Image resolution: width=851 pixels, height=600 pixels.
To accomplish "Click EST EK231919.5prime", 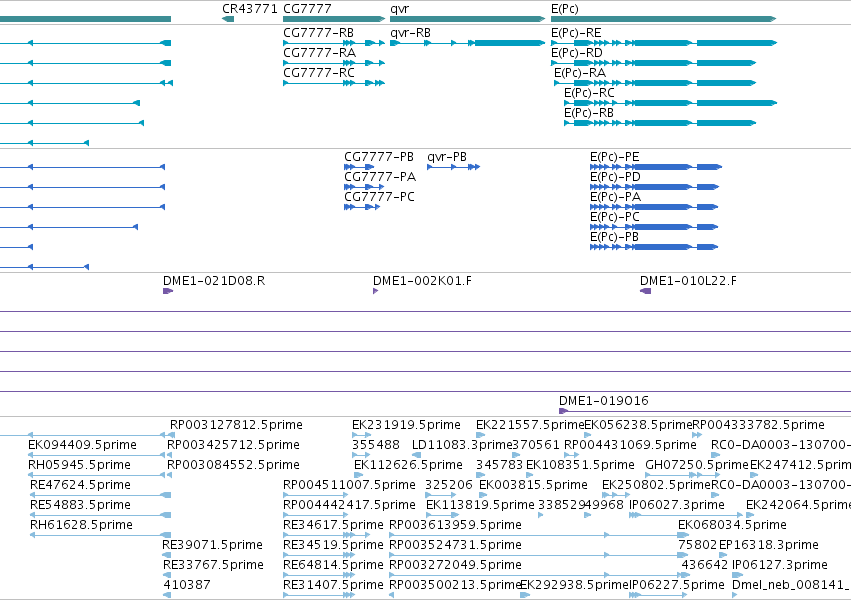I will (406, 425).
